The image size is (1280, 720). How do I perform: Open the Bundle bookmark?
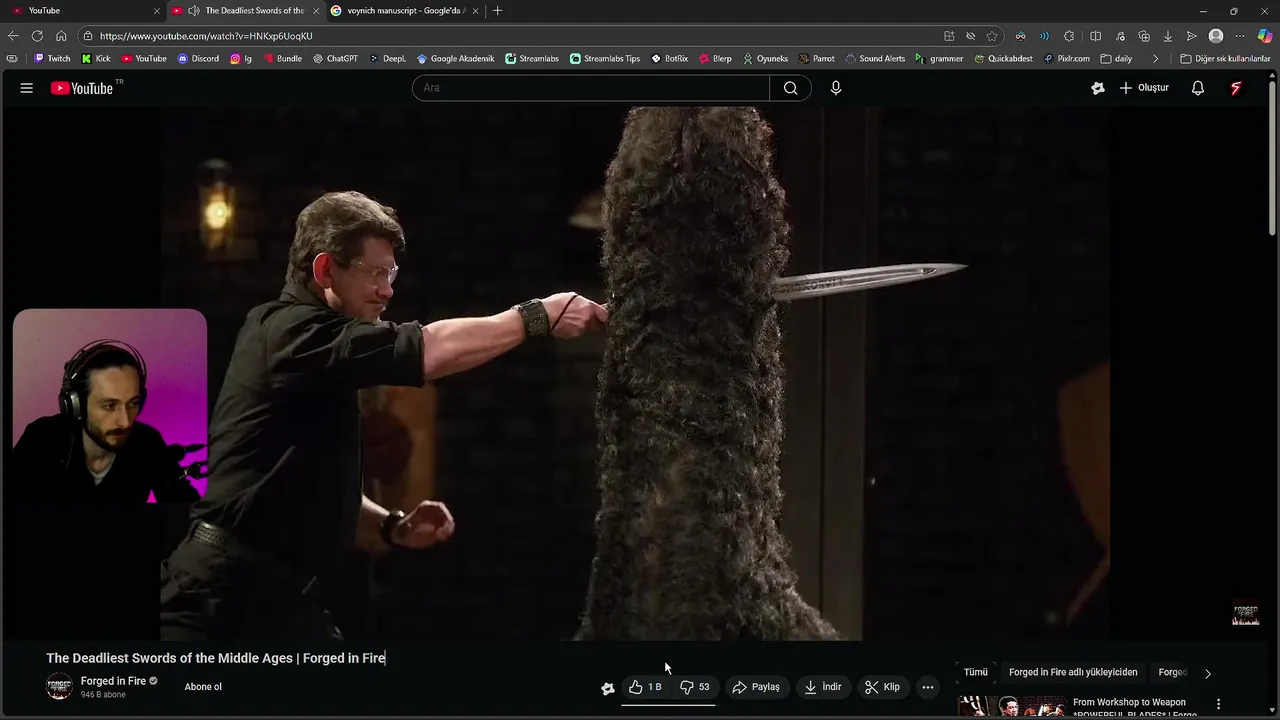click(282, 59)
